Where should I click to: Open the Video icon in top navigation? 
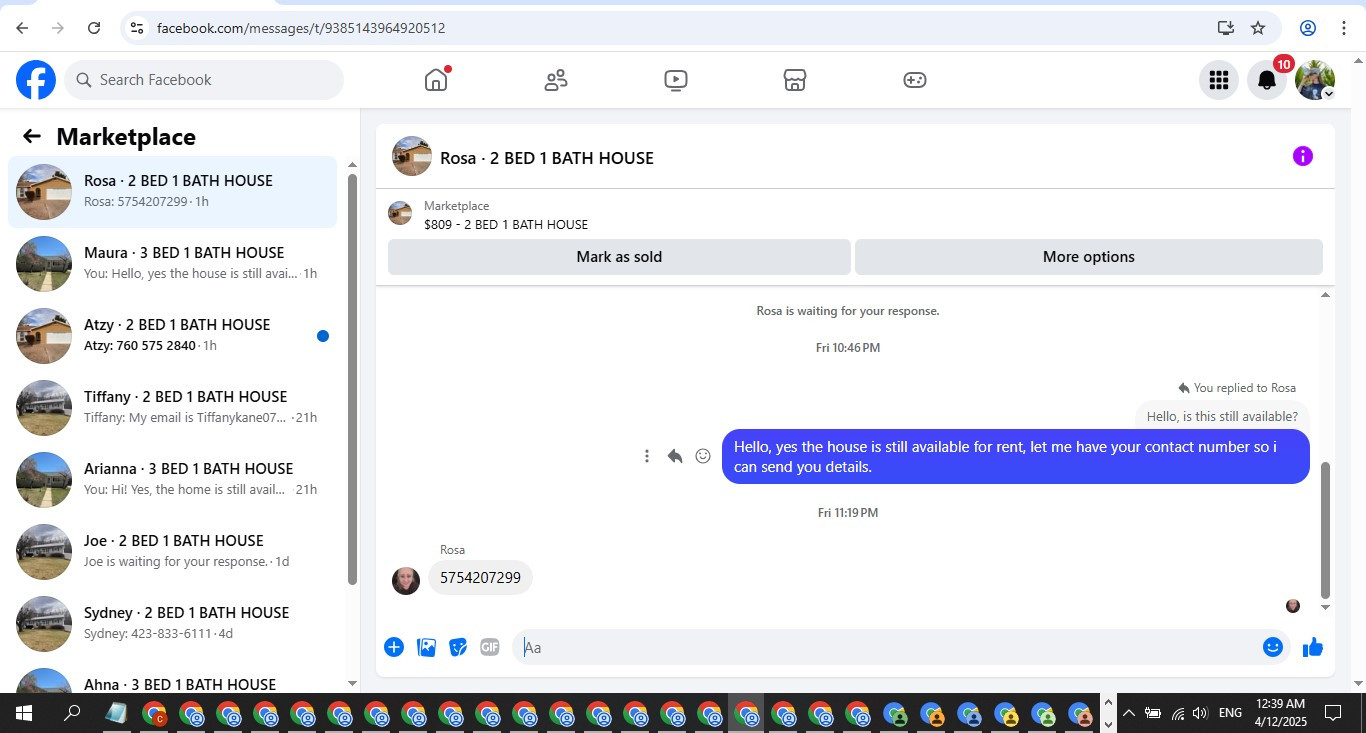tap(676, 80)
